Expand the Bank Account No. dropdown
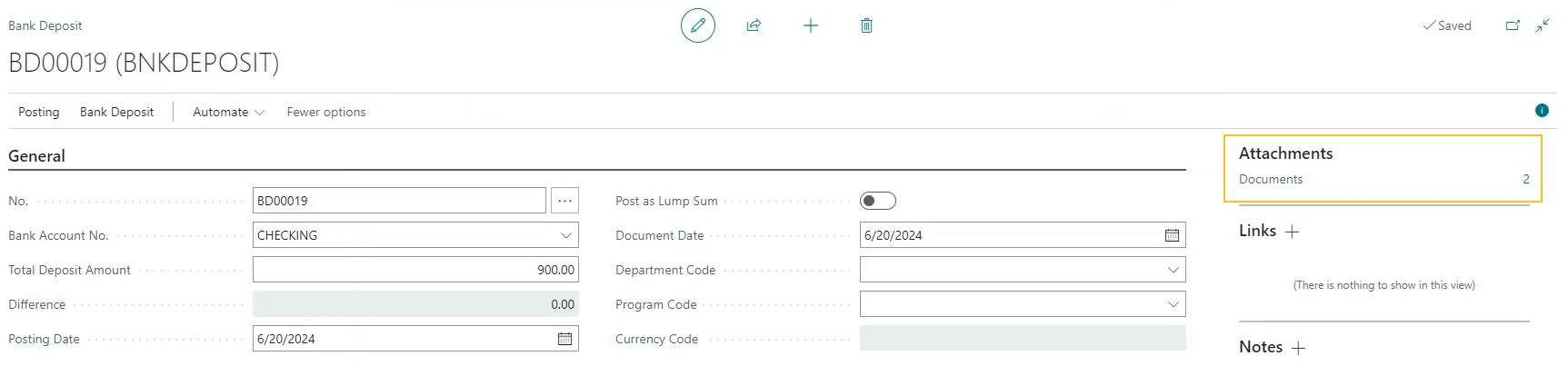 566,235
